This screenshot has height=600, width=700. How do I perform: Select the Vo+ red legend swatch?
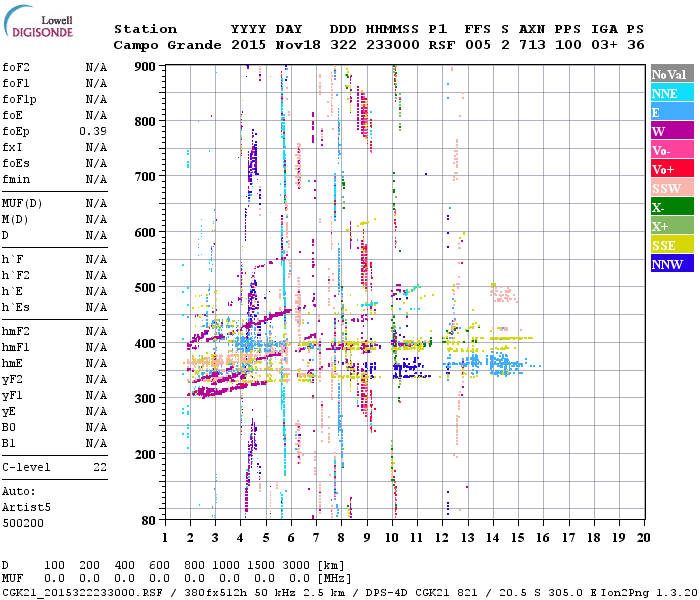[672, 169]
